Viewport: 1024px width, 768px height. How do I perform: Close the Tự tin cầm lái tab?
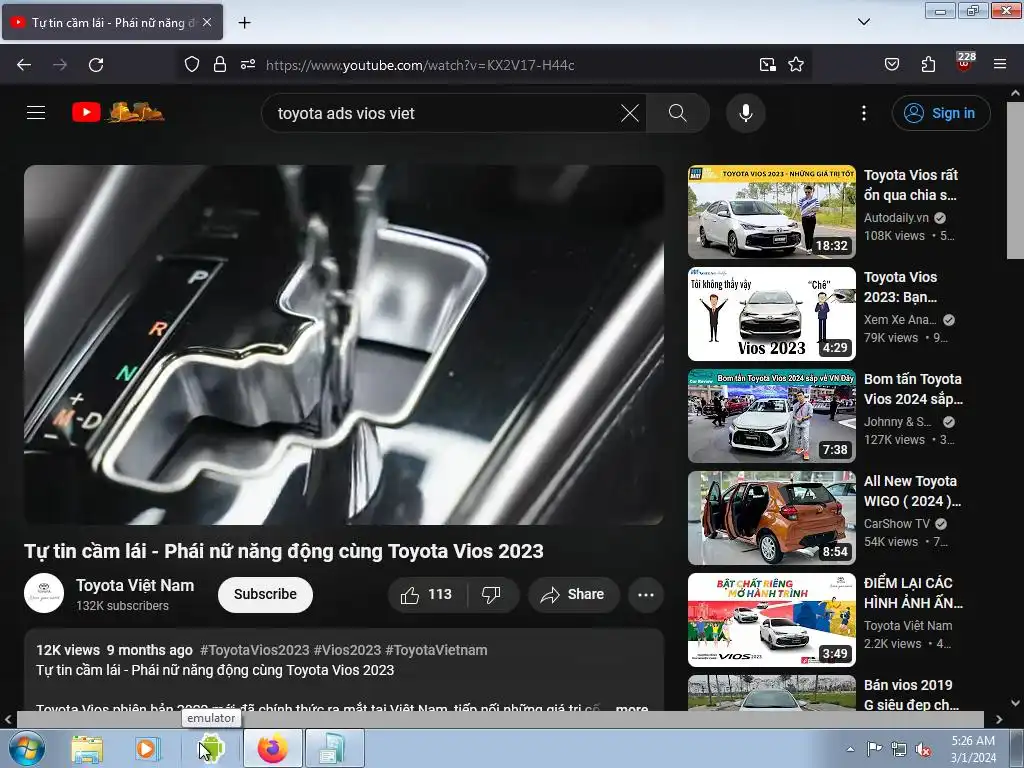click(207, 22)
